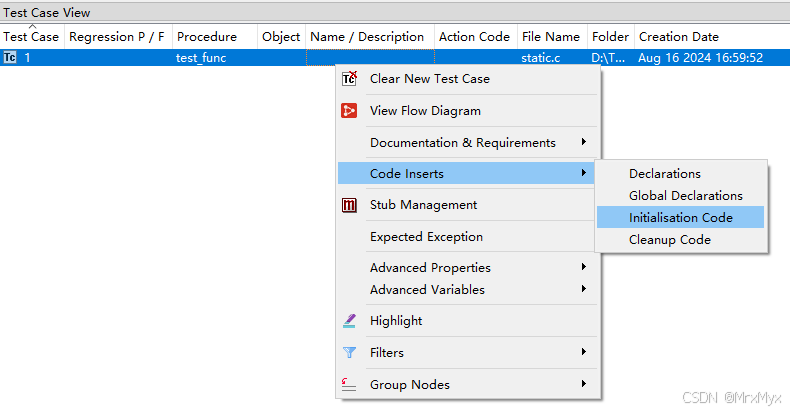The height and width of the screenshot is (411, 790).
Task: Choose Declarations in Code Inserts submenu
Action: coord(664,174)
